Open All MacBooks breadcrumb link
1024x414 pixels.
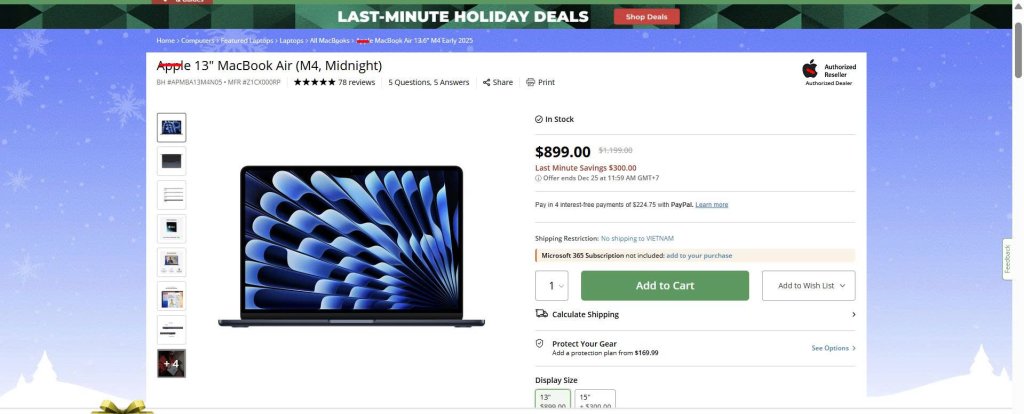pyautogui.click(x=330, y=41)
